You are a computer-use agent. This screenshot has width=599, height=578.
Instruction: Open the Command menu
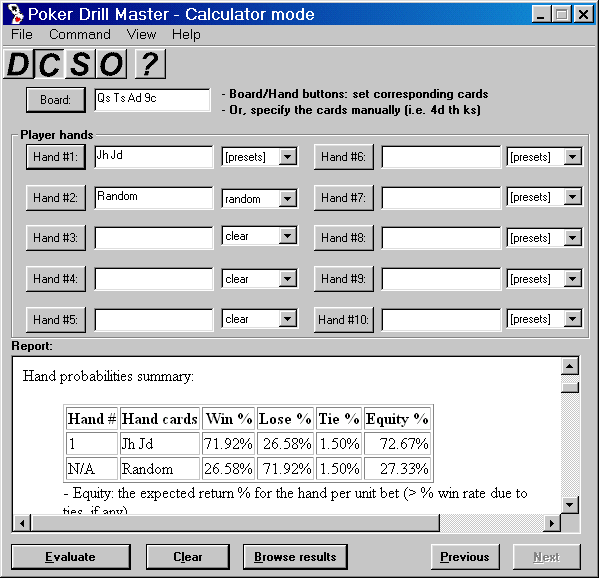click(x=80, y=34)
